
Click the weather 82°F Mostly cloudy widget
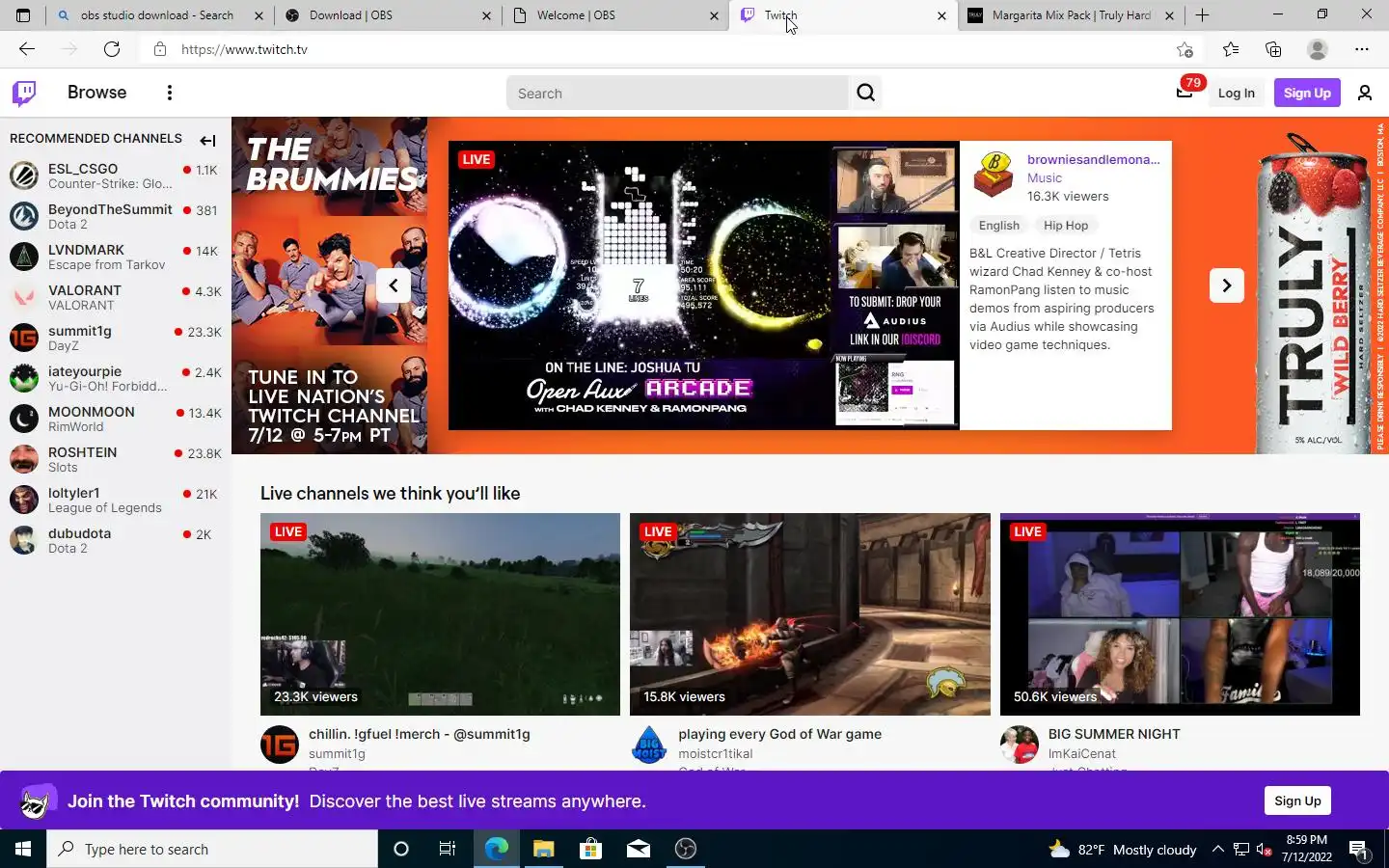click(1123, 849)
